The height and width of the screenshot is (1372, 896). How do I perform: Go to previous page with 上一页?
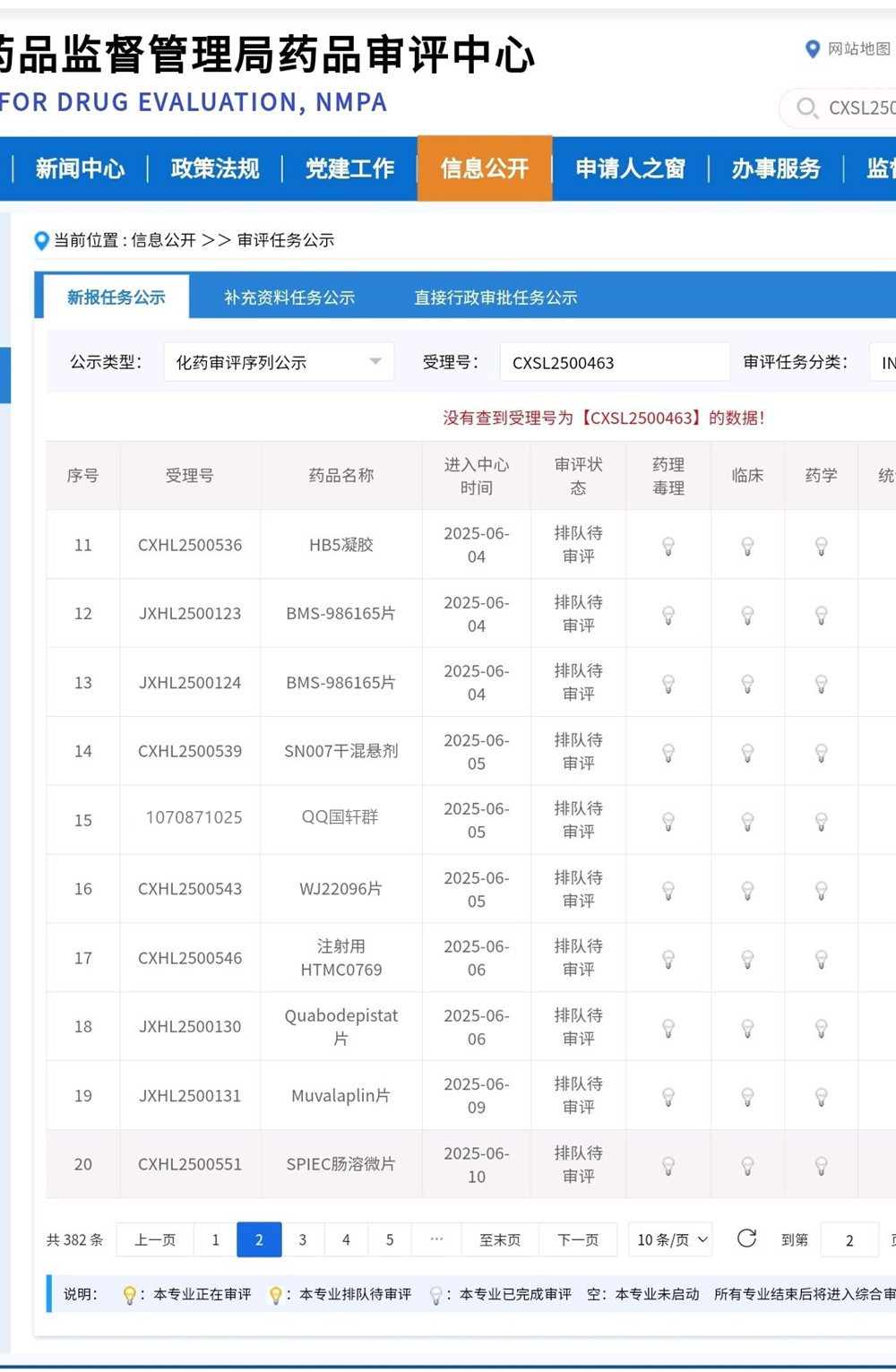[x=155, y=1239]
